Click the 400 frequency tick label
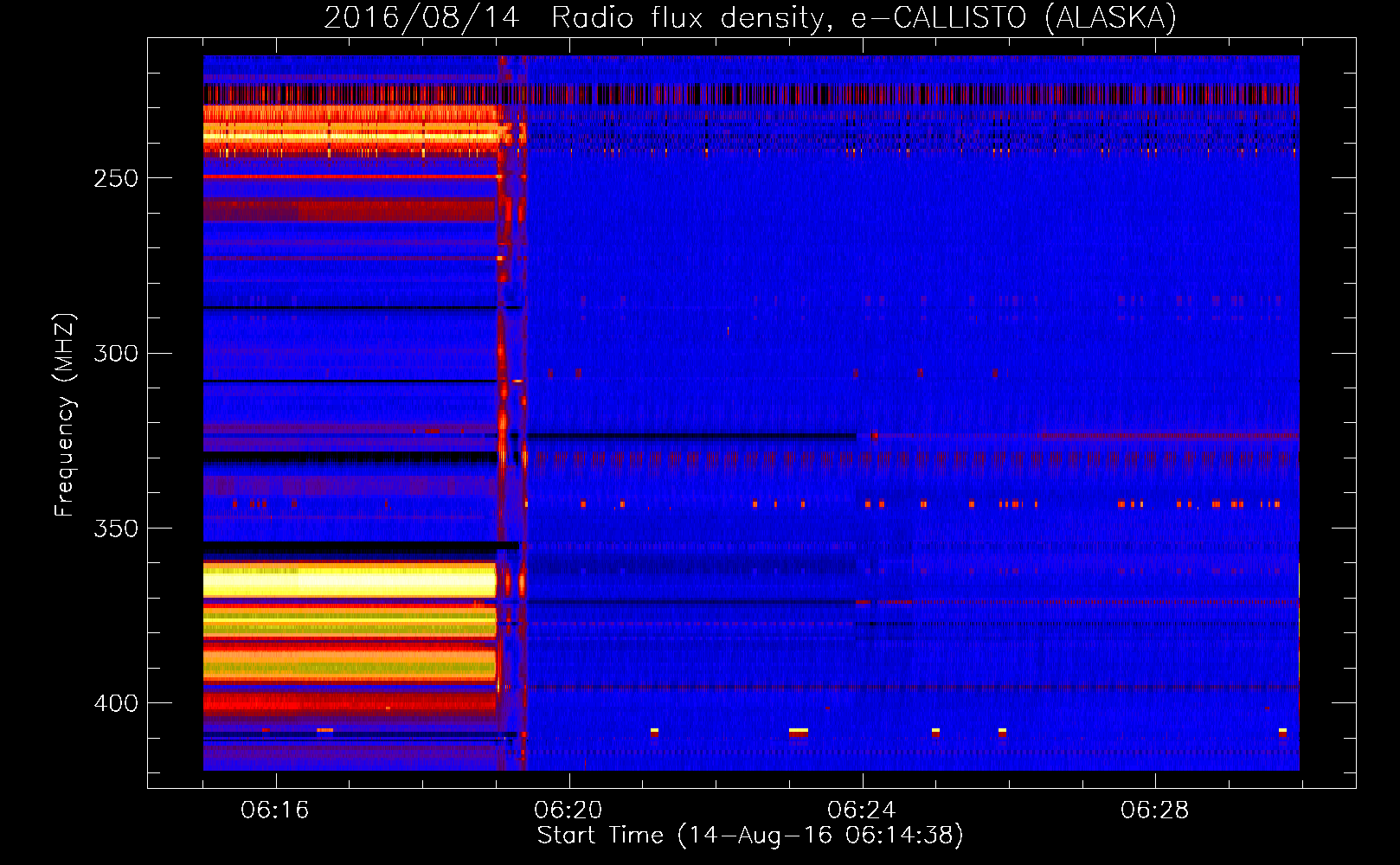The image size is (1400, 865). tap(116, 703)
